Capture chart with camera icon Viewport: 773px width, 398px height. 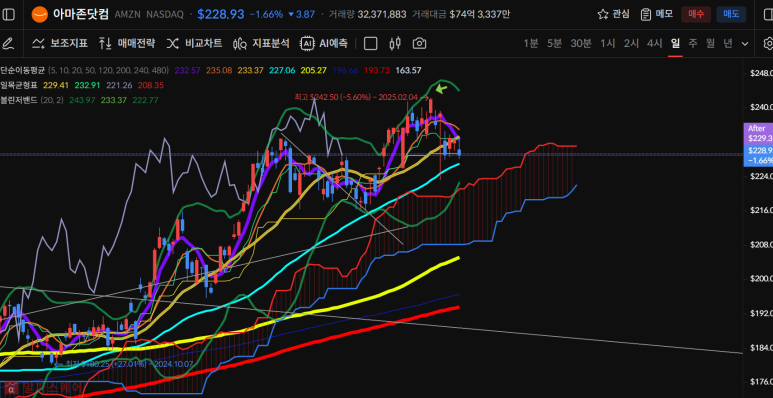(x=419, y=43)
